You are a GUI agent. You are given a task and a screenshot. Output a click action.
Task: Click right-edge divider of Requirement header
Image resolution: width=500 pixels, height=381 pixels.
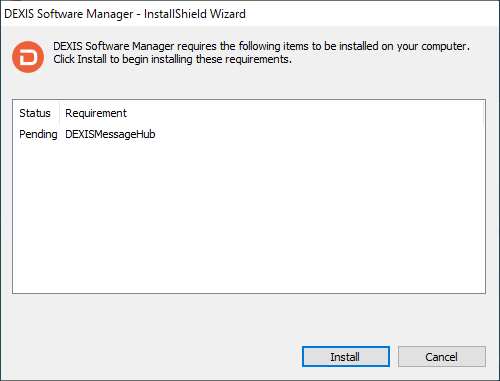pos(483,113)
